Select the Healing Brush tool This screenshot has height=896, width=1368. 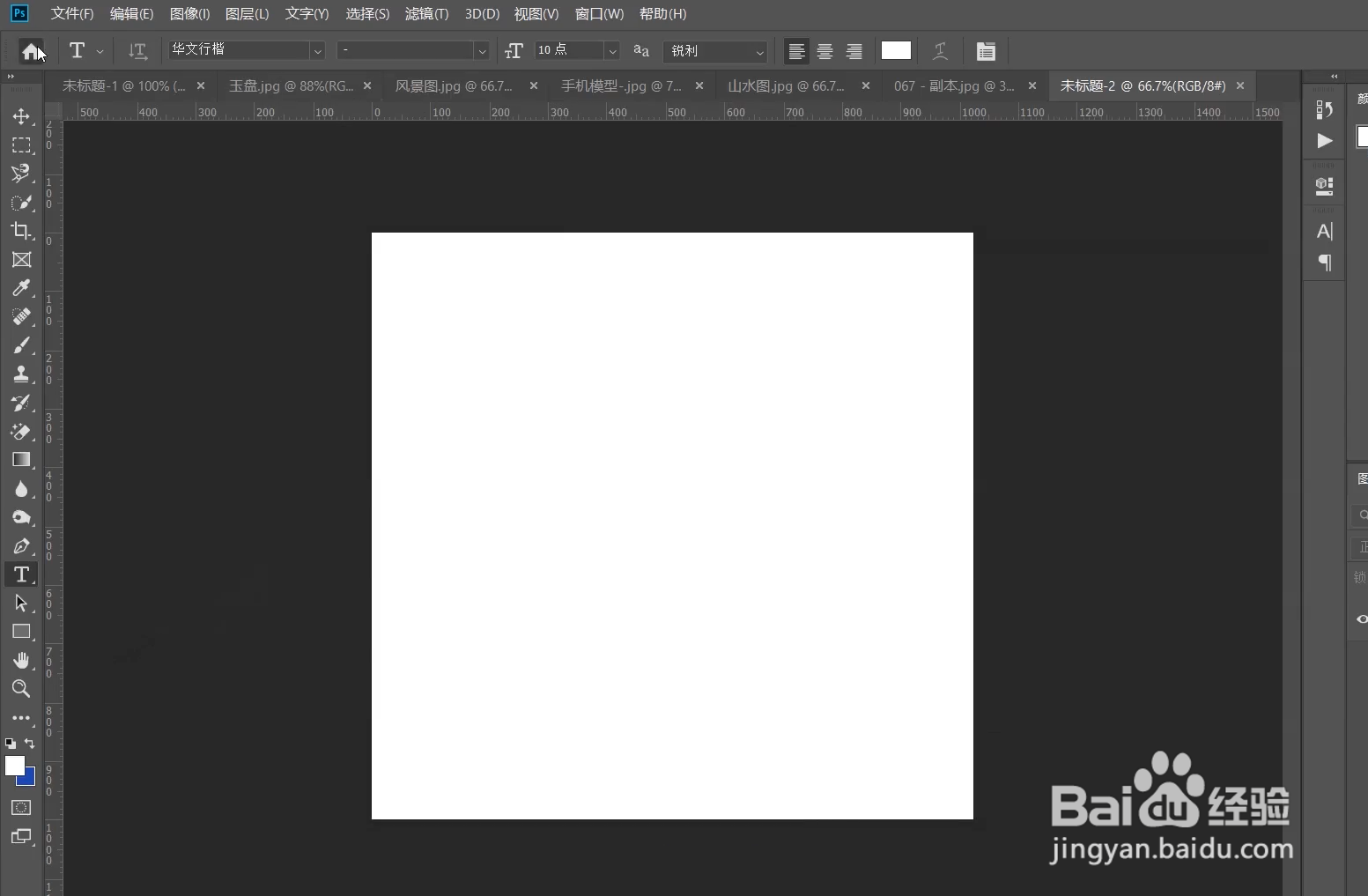(x=21, y=317)
